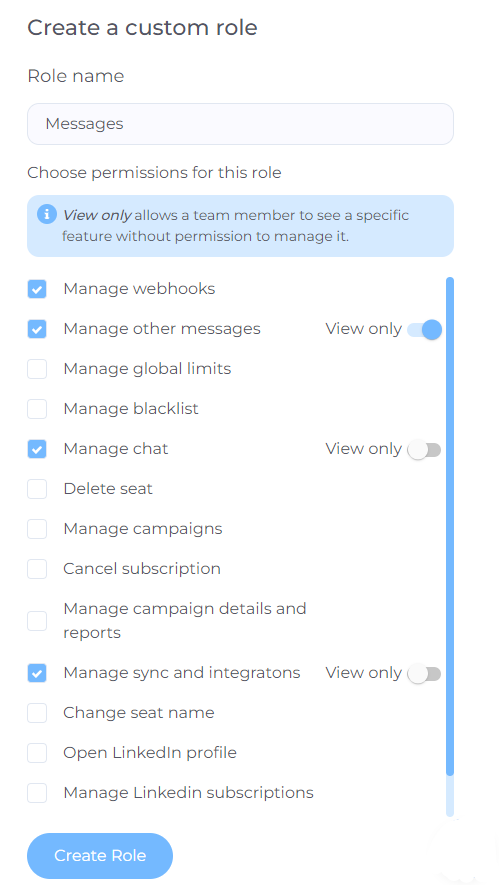The image size is (499, 885).
Task: Click the Create Role button
Action: tap(100, 856)
